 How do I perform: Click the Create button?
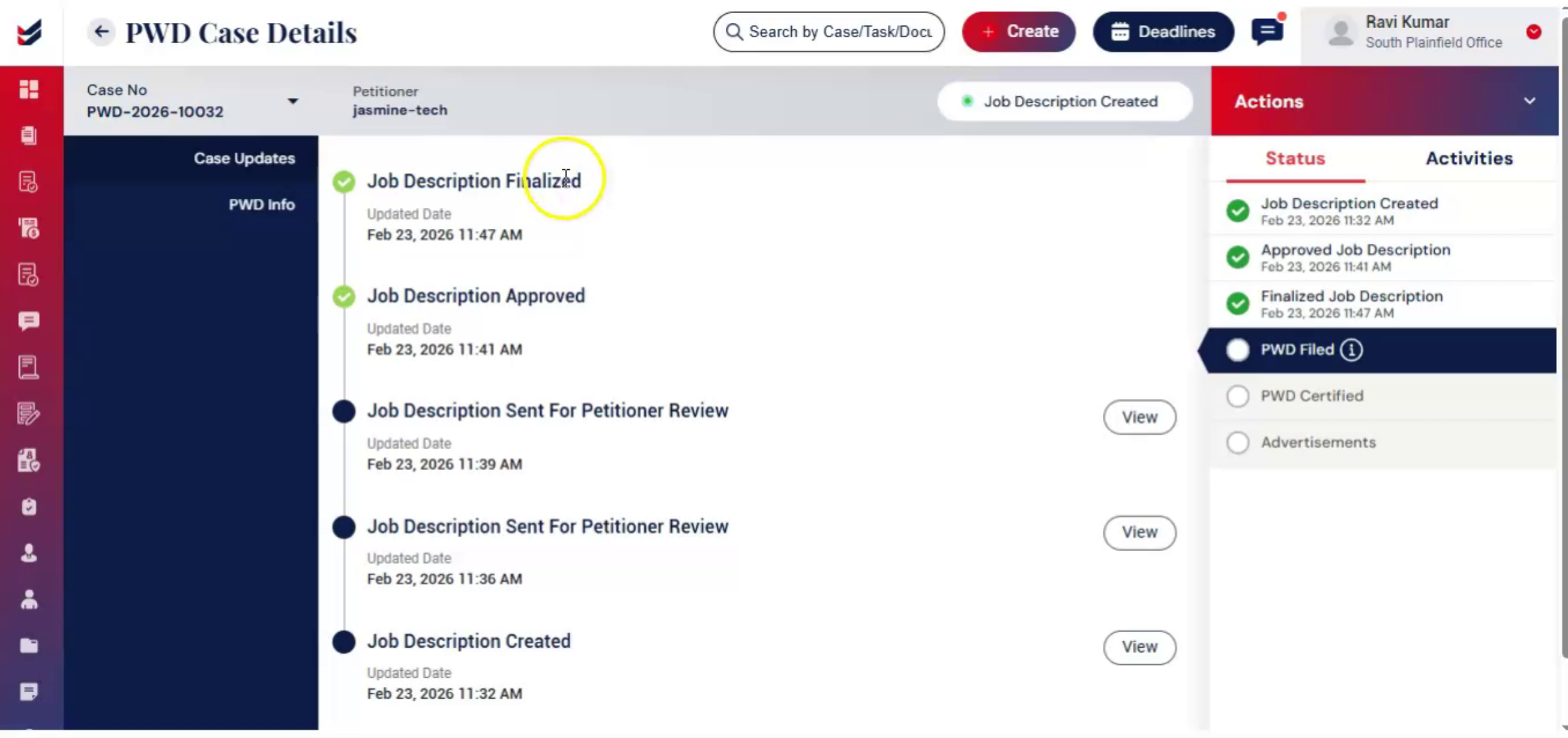[1019, 31]
